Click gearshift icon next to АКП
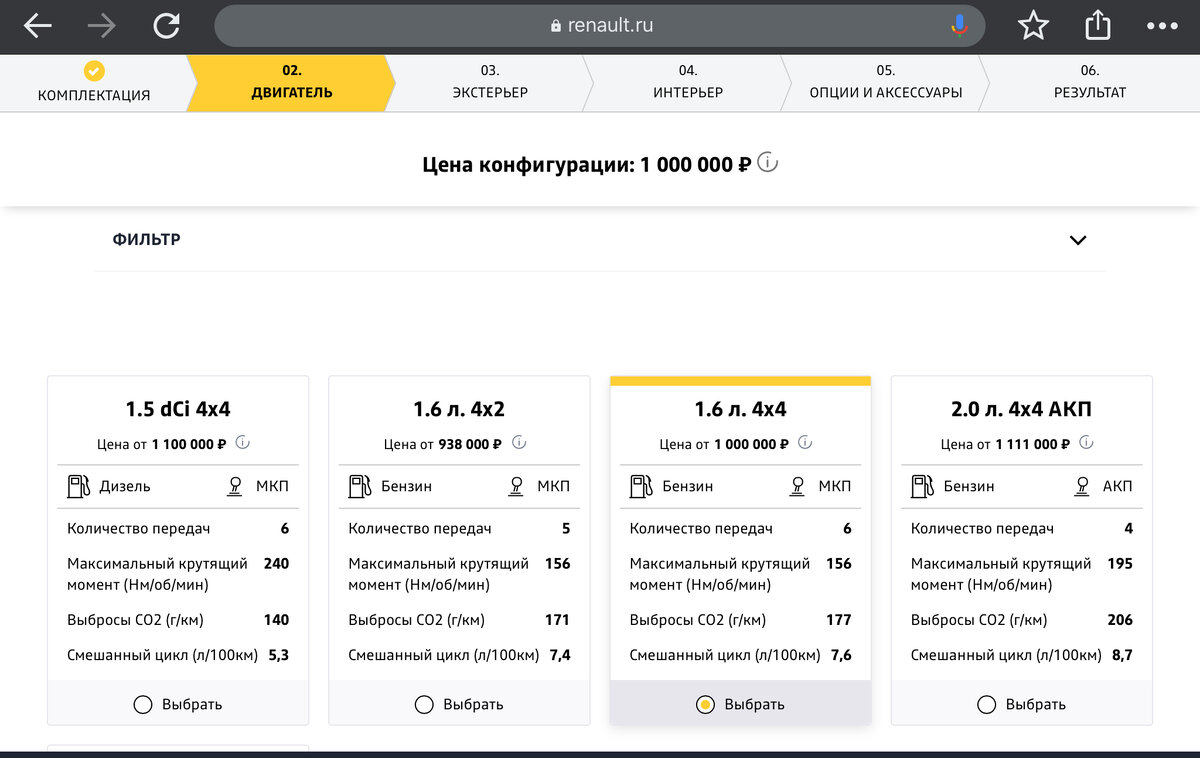 (x=1081, y=486)
